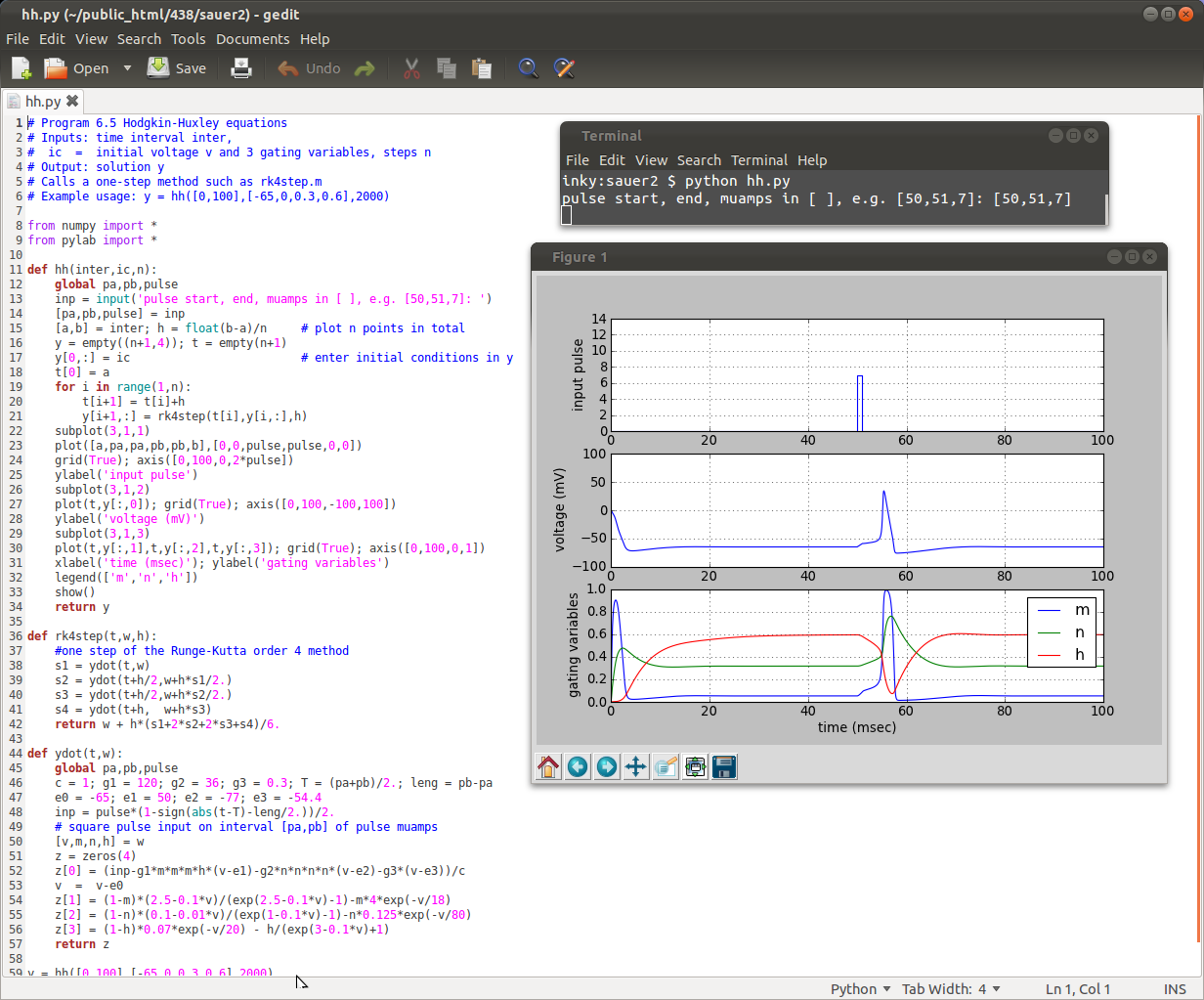Click the 'def ydot(t,w):' code line
This screenshot has width=1204, height=1000.
point(75,754)
